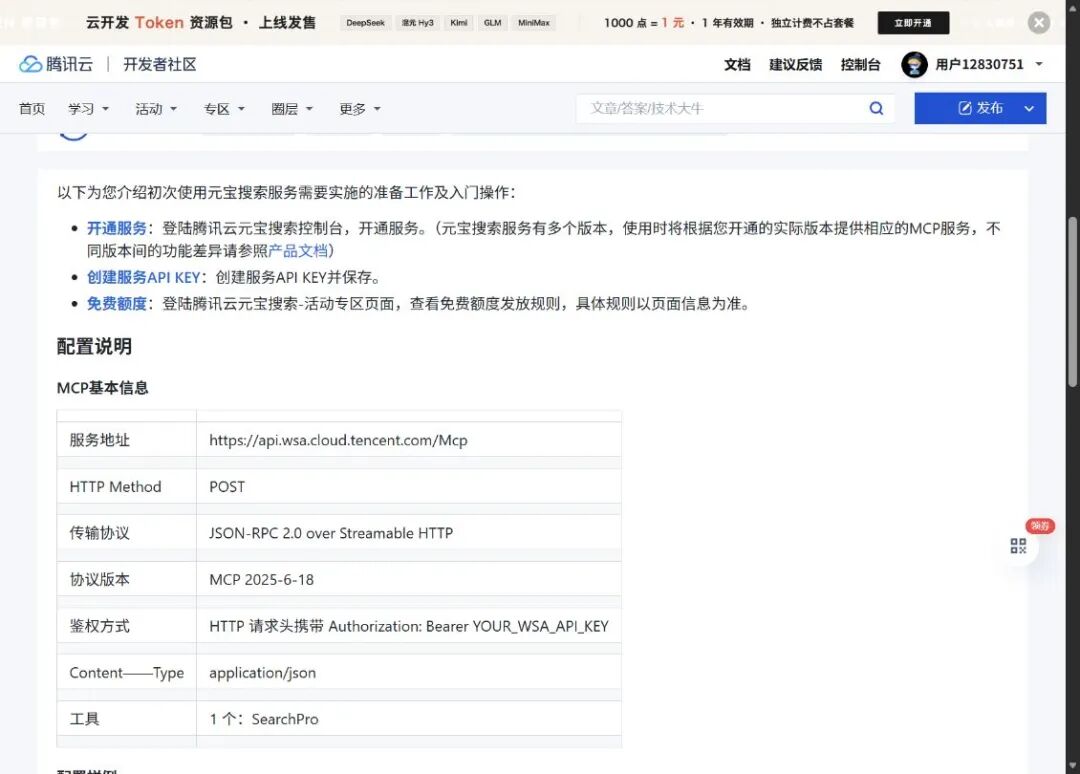Click the 发布 publish button
1080x774 pixels.
click(x=980, y=108)
